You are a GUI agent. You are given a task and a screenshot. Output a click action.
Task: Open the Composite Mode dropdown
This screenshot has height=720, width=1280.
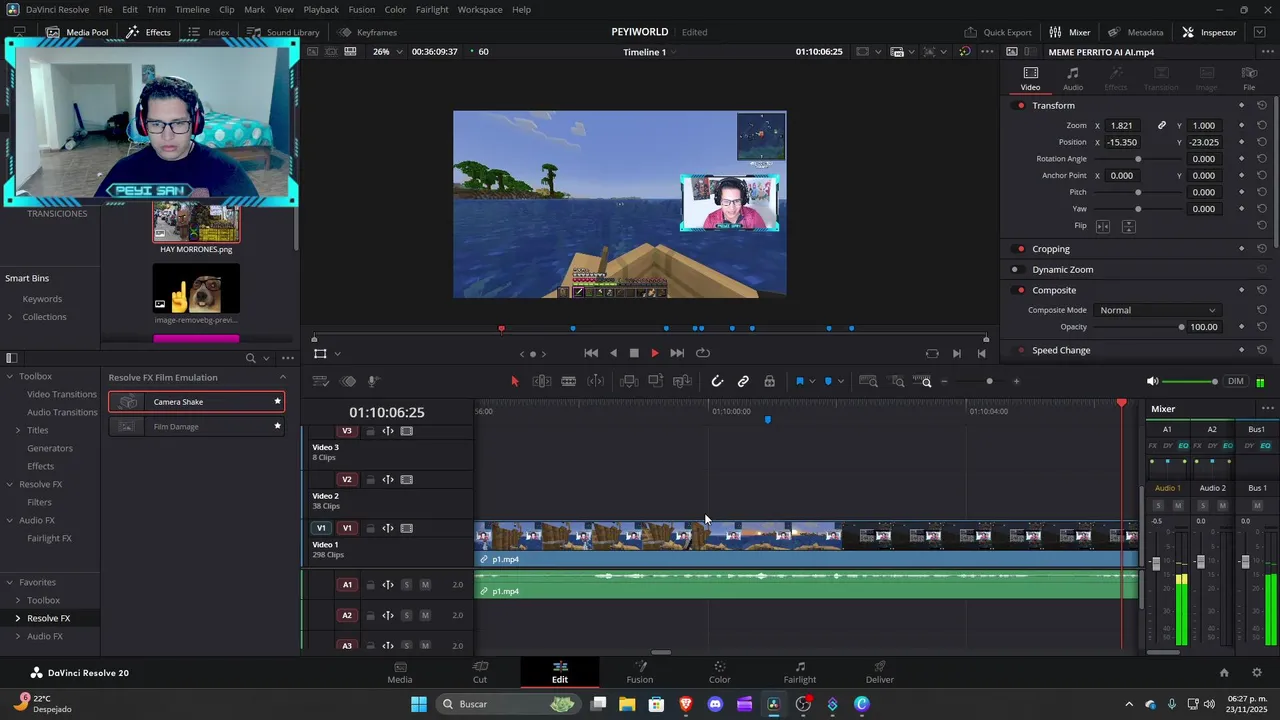pos(1157,310)
